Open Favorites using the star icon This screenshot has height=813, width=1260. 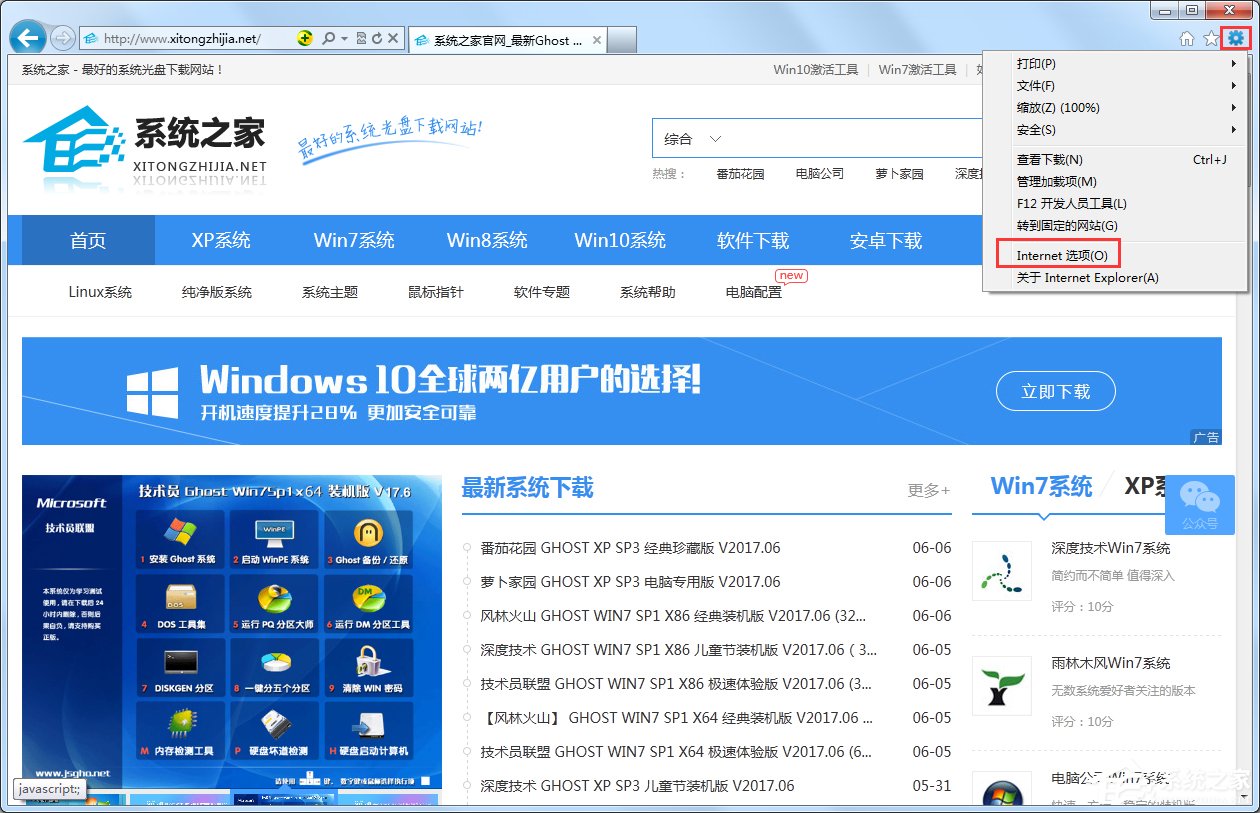point(1211,38)
